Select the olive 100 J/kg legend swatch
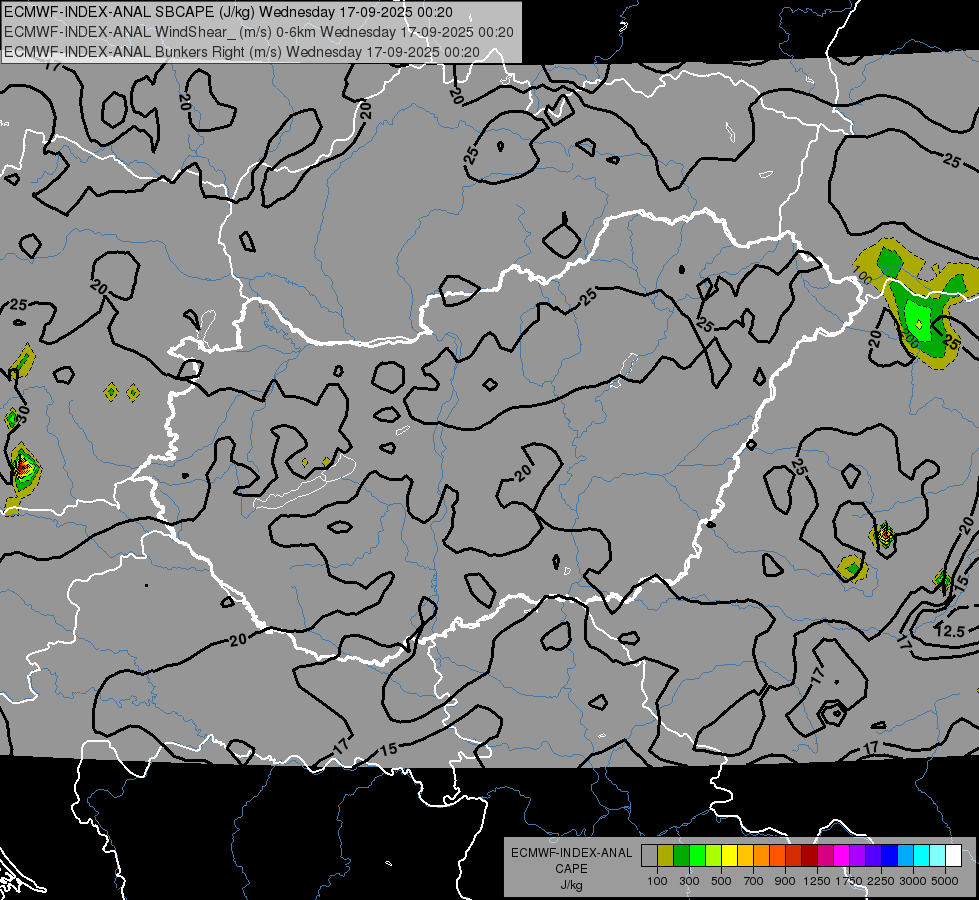 tap(666, 855)
